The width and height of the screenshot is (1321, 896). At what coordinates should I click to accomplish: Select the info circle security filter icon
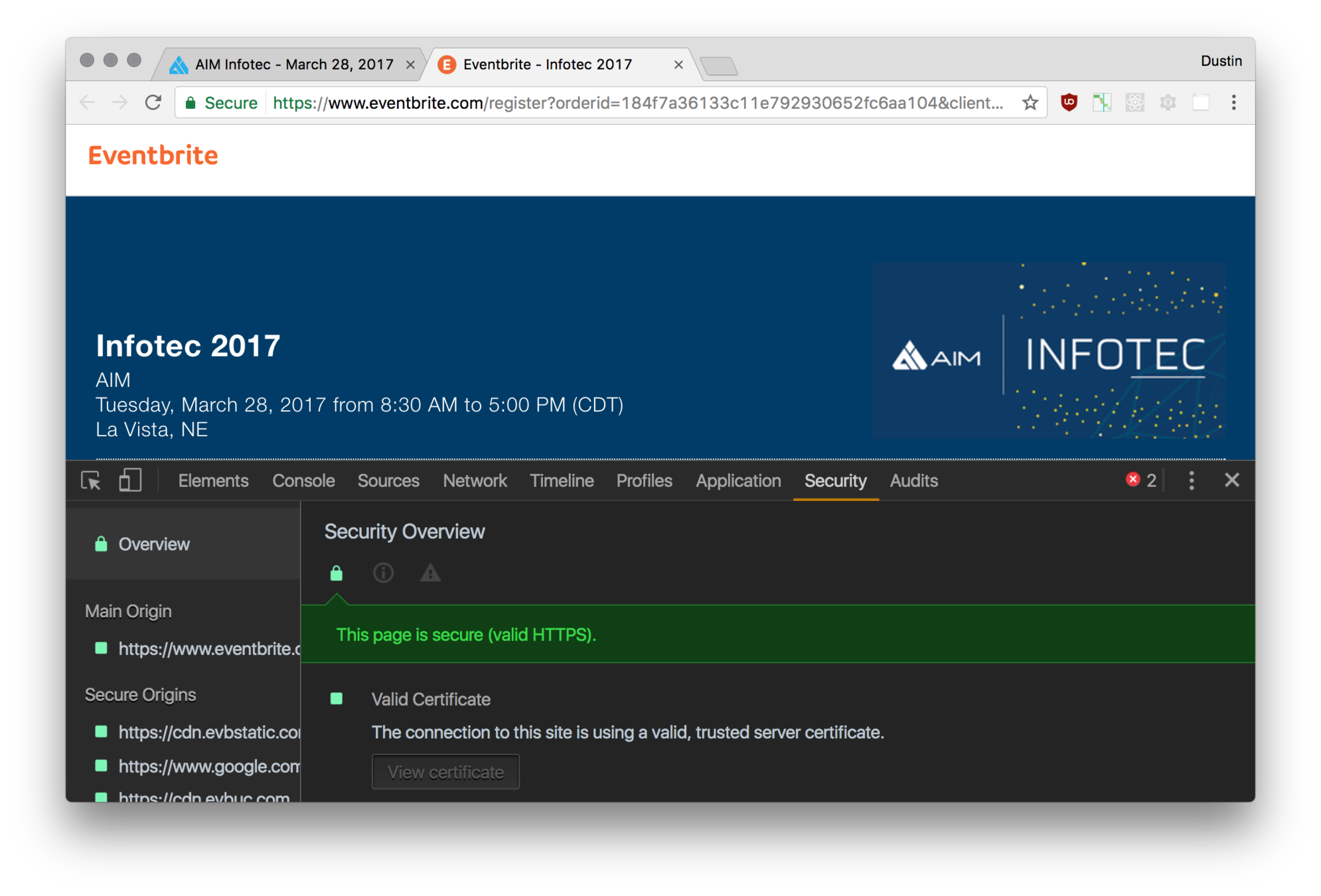click(x=383, y=573)
